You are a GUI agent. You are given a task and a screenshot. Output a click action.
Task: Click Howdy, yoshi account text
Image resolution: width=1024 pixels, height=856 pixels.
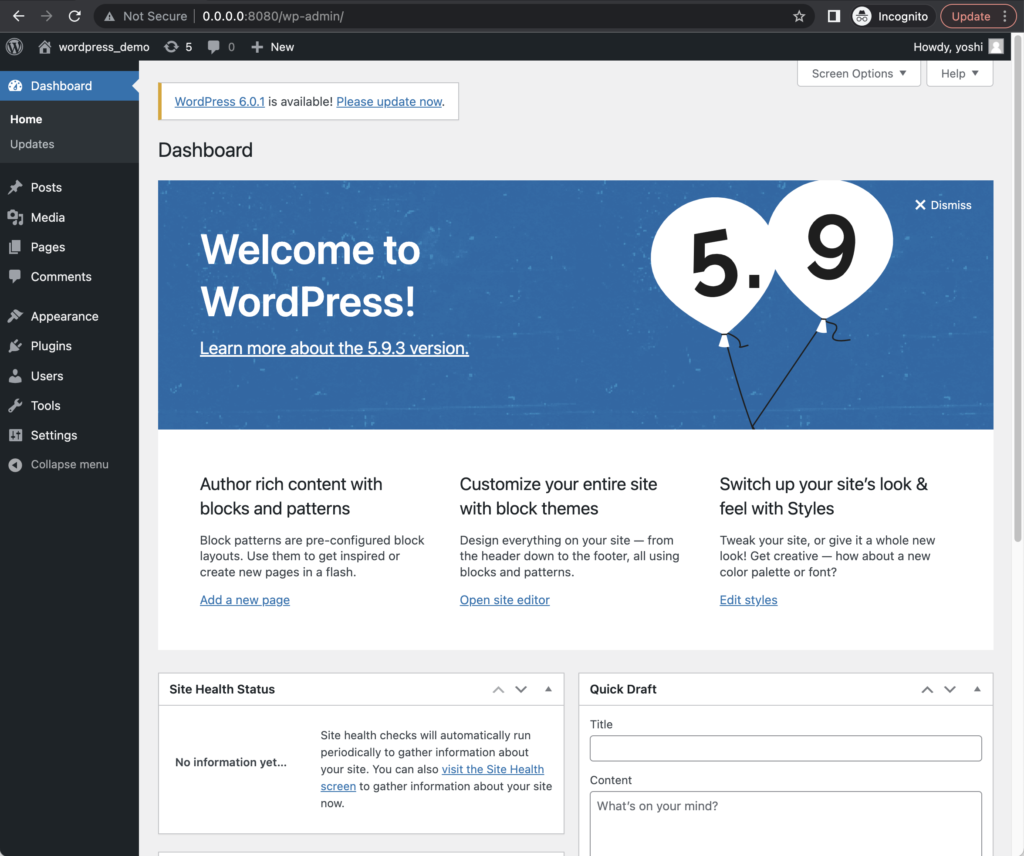click(x=948, y=47)
